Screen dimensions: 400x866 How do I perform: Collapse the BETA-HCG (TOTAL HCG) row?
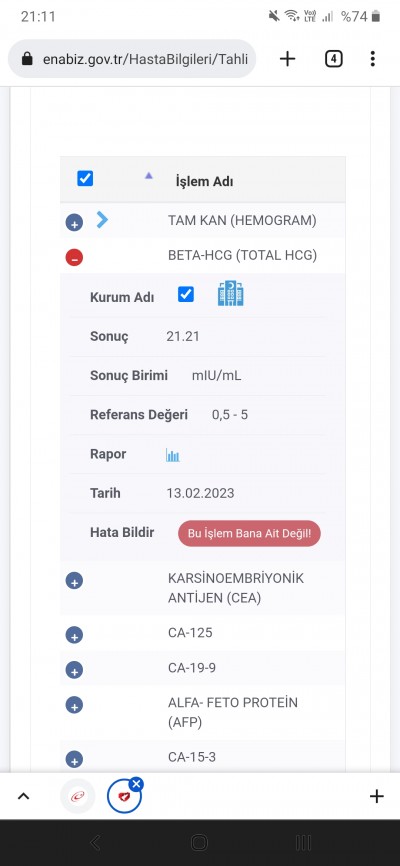[x=74, y=257]
